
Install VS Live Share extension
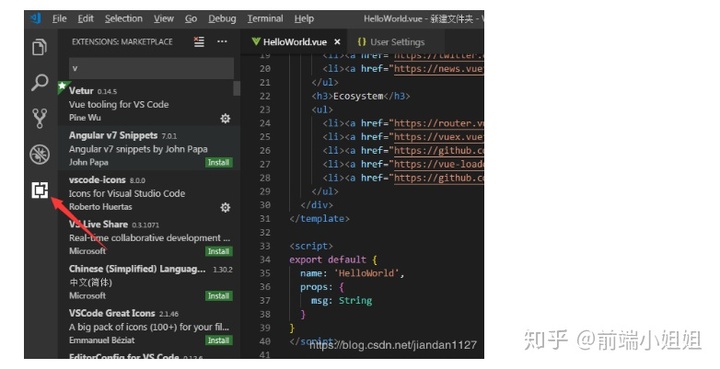pos(219,252)
